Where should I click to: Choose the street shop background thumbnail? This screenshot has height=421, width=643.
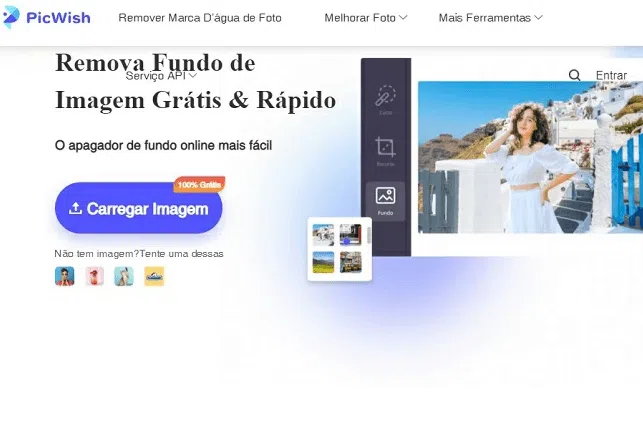351,262
